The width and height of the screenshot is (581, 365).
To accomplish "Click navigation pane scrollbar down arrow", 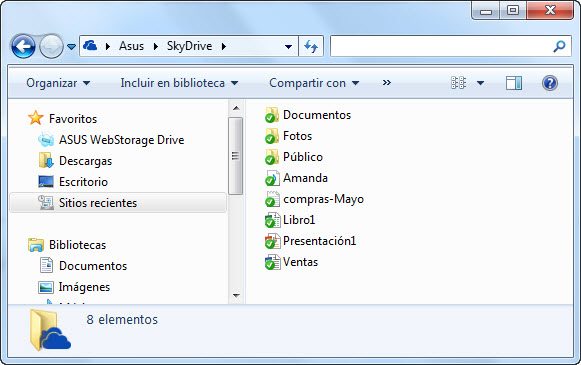I will coord(236,296).
